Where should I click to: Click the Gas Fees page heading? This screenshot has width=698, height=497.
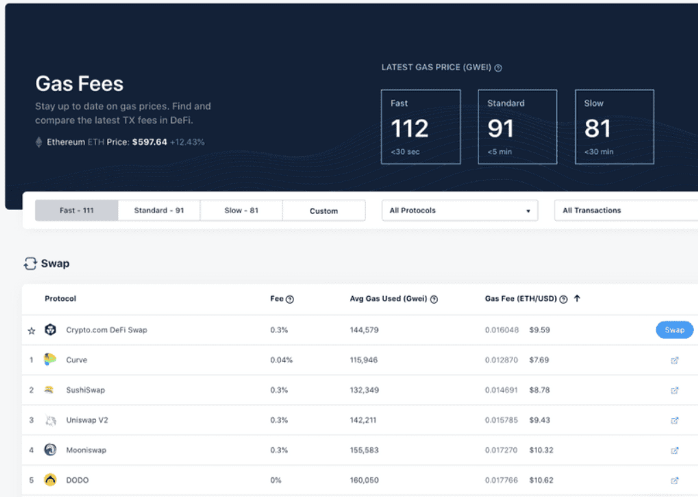point(79,84)
